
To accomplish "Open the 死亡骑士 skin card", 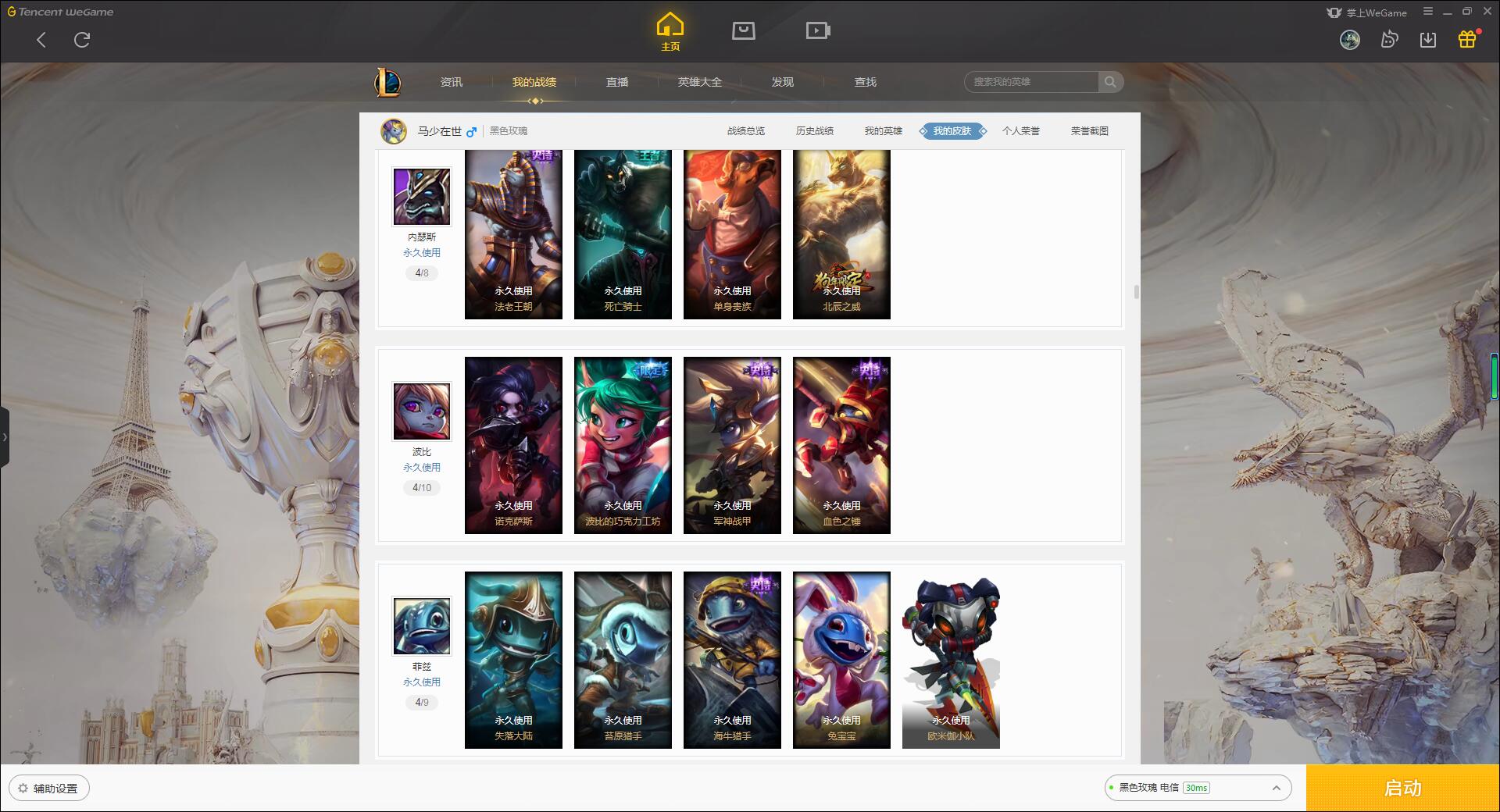I will [x=623, y=234].
